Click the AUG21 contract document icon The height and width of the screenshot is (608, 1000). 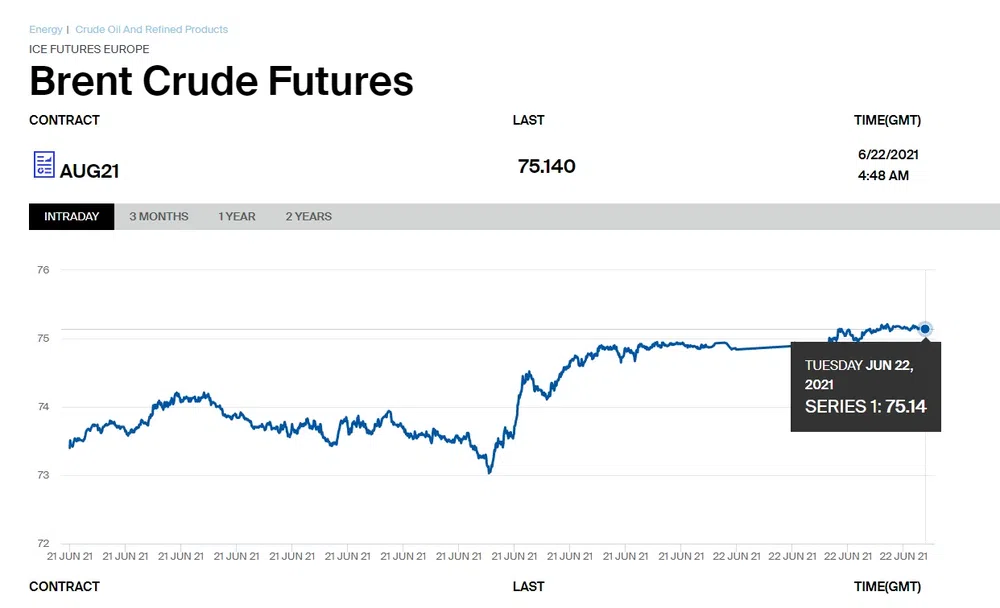coord(43,165)
